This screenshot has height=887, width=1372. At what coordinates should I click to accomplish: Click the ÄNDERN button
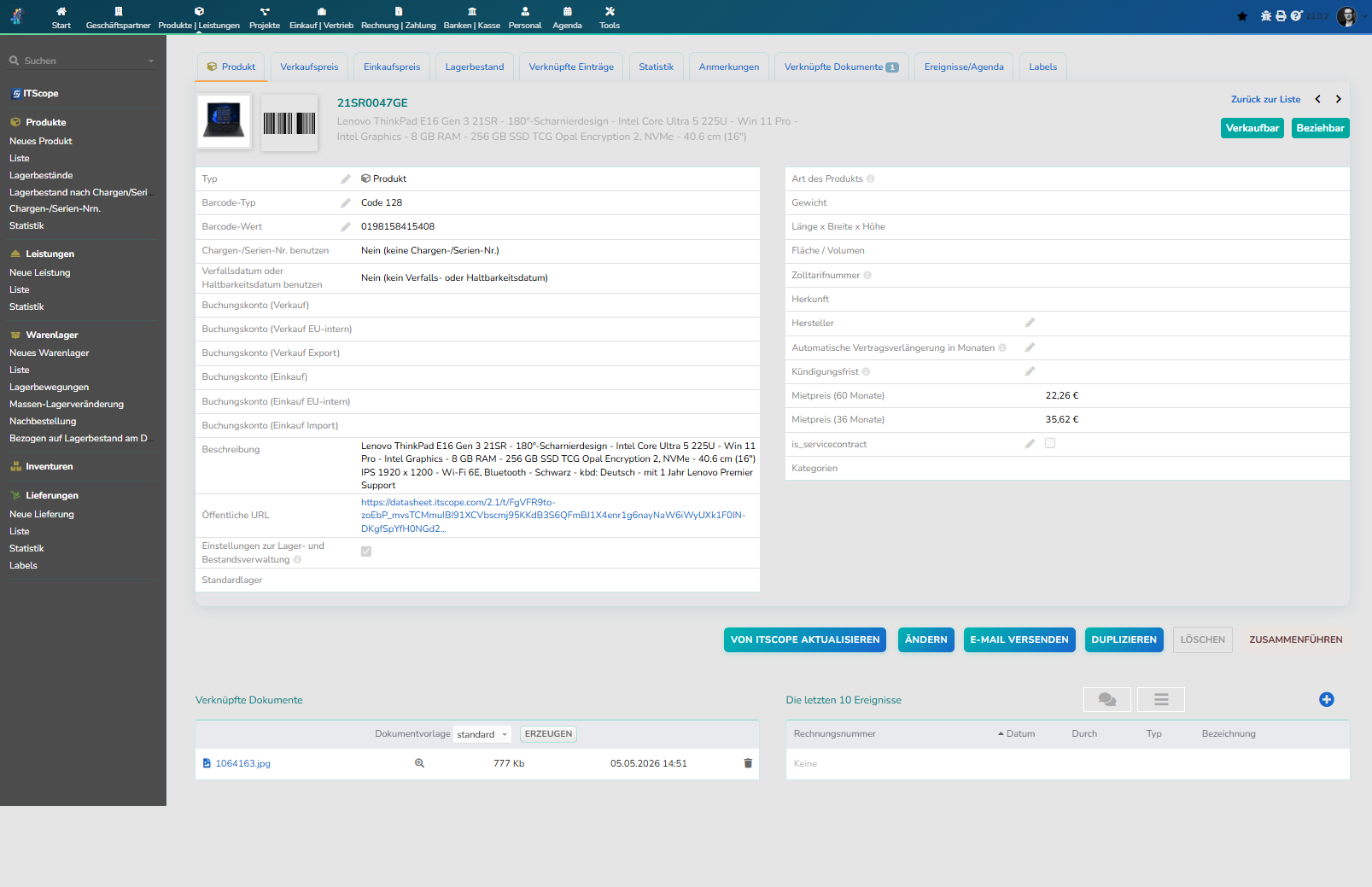tap(926, 639)
